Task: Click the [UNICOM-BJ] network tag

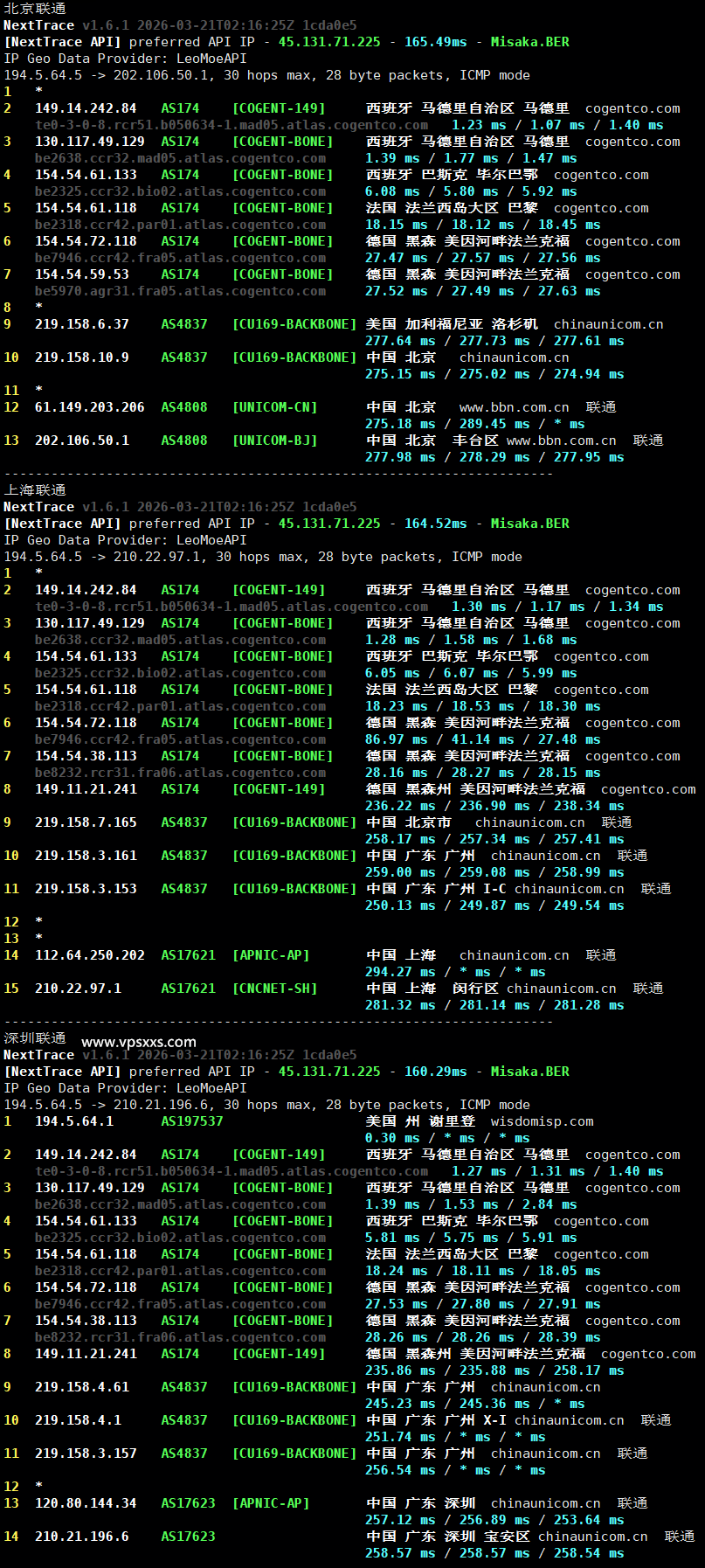Action: pos(275,441)
